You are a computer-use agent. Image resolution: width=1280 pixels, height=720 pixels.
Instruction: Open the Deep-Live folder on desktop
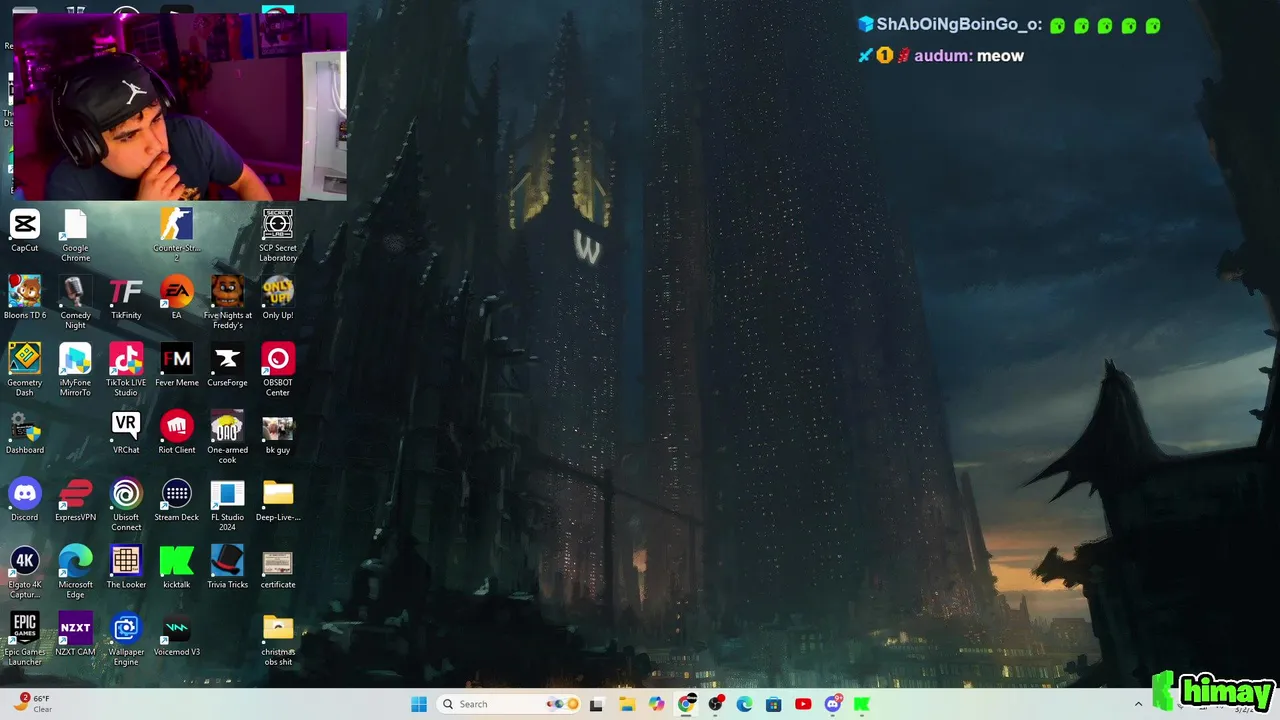point(278,500)
